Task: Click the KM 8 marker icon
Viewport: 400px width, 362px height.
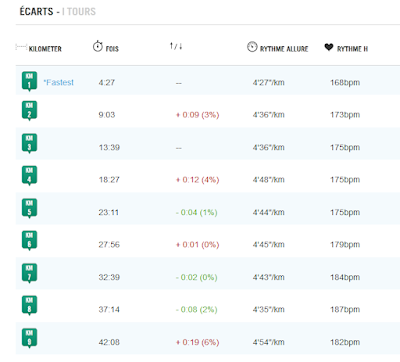Action: [29, 306]
